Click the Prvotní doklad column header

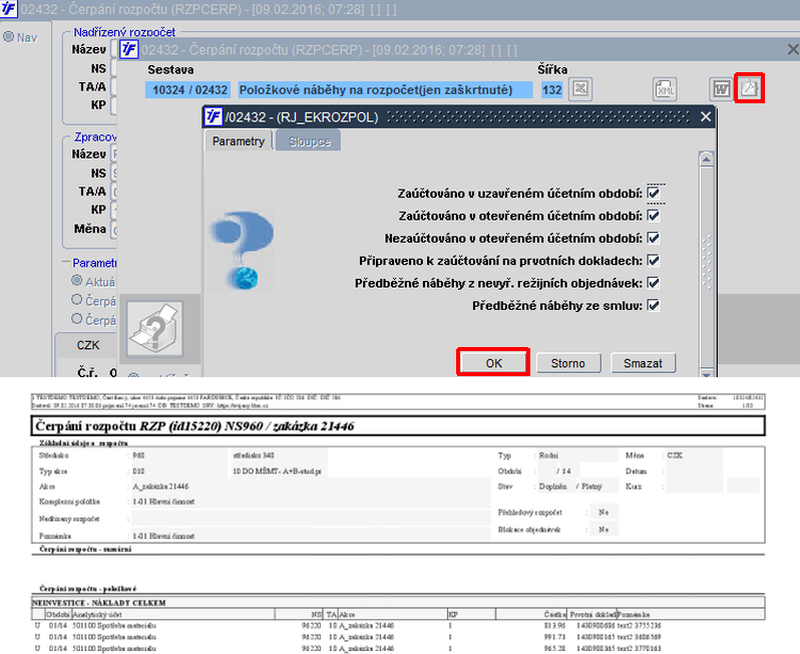coord(593,615)
